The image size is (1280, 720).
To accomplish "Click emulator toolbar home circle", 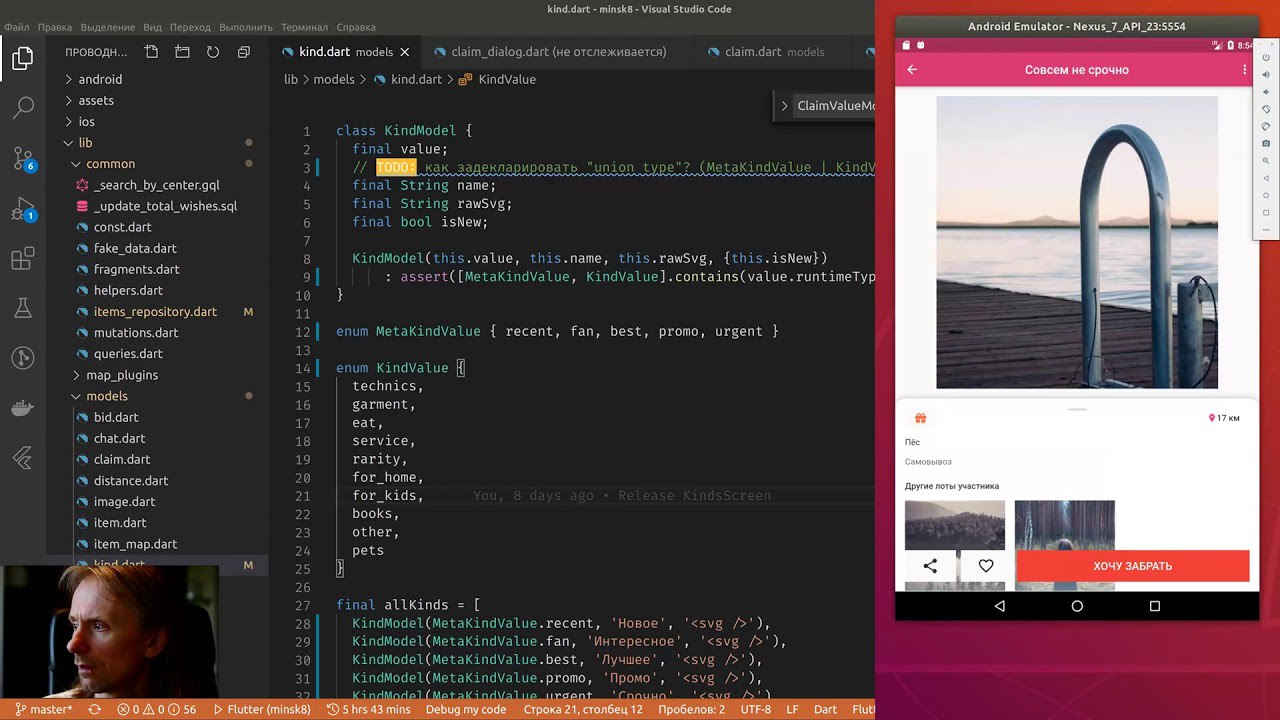I will tap(1266, 195).
